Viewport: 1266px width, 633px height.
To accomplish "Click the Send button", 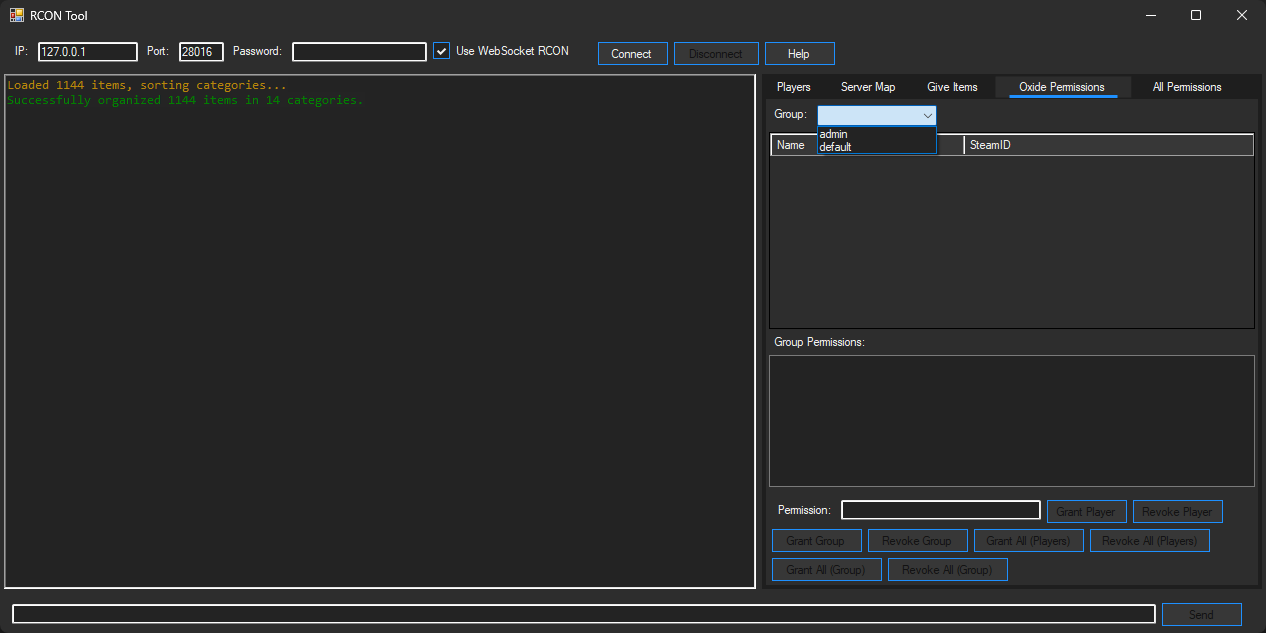I will click(1201, 614).
